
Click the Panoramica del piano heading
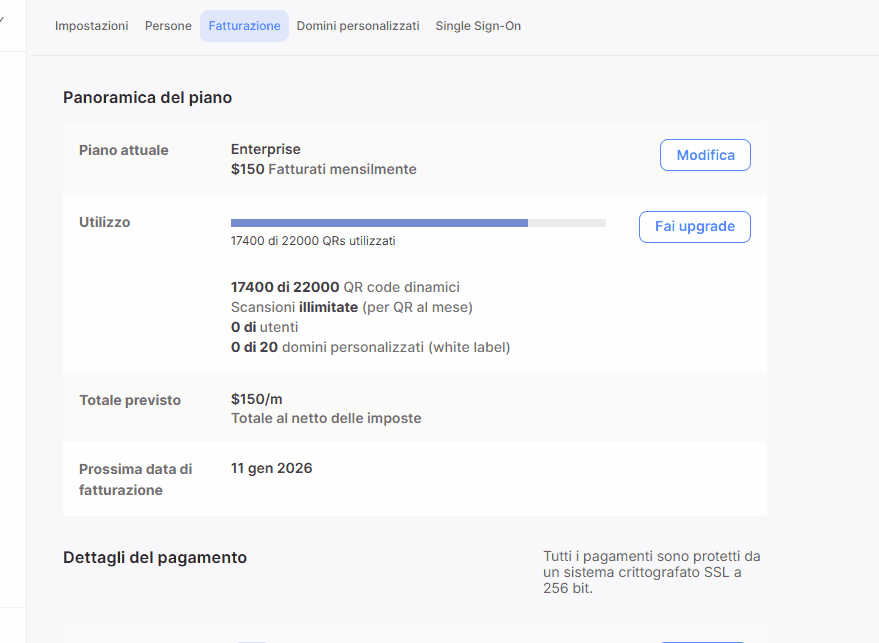pyautogui.click(x=147, y=97)
